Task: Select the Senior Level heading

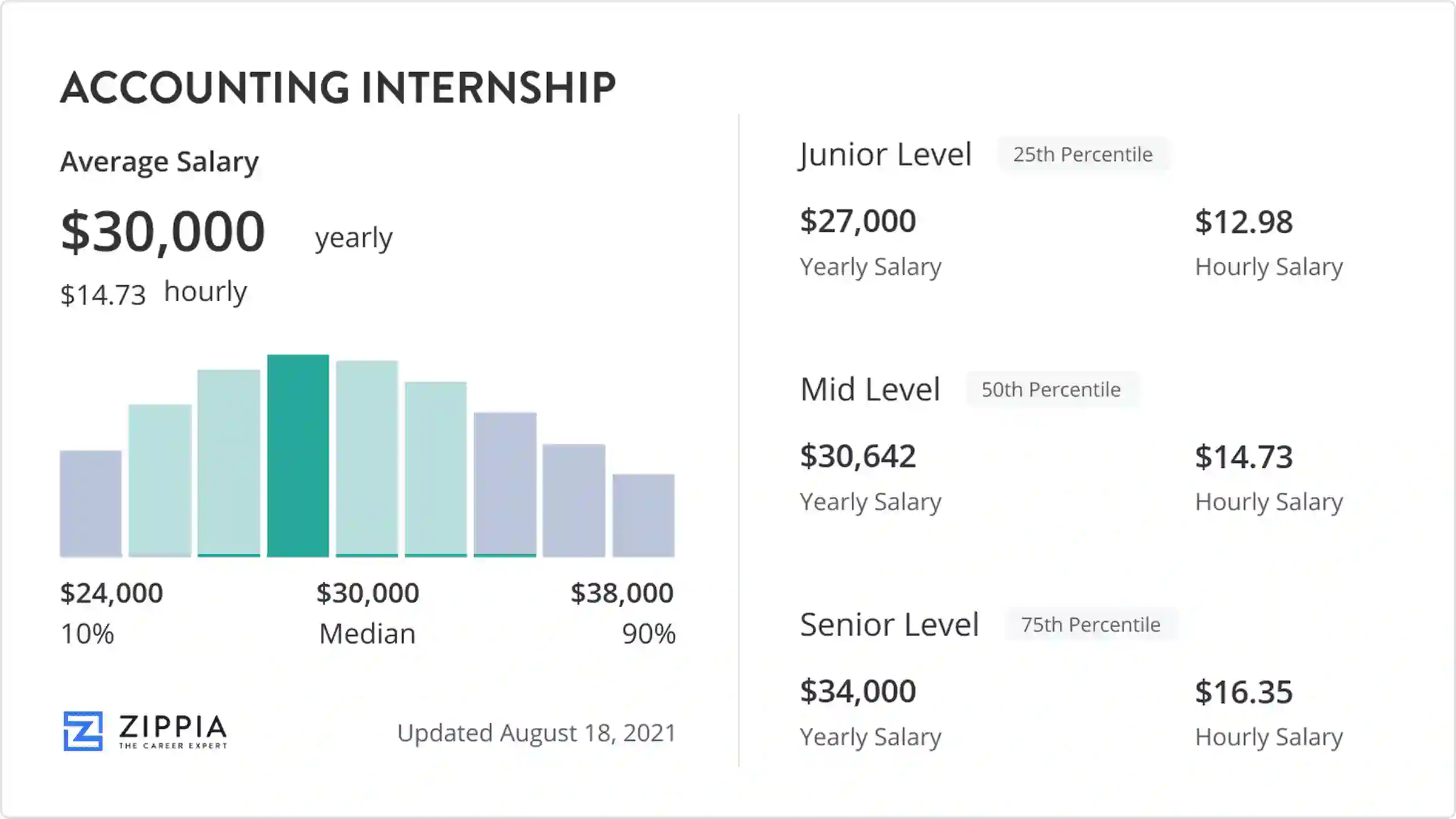Action: (x=889, y=624)
